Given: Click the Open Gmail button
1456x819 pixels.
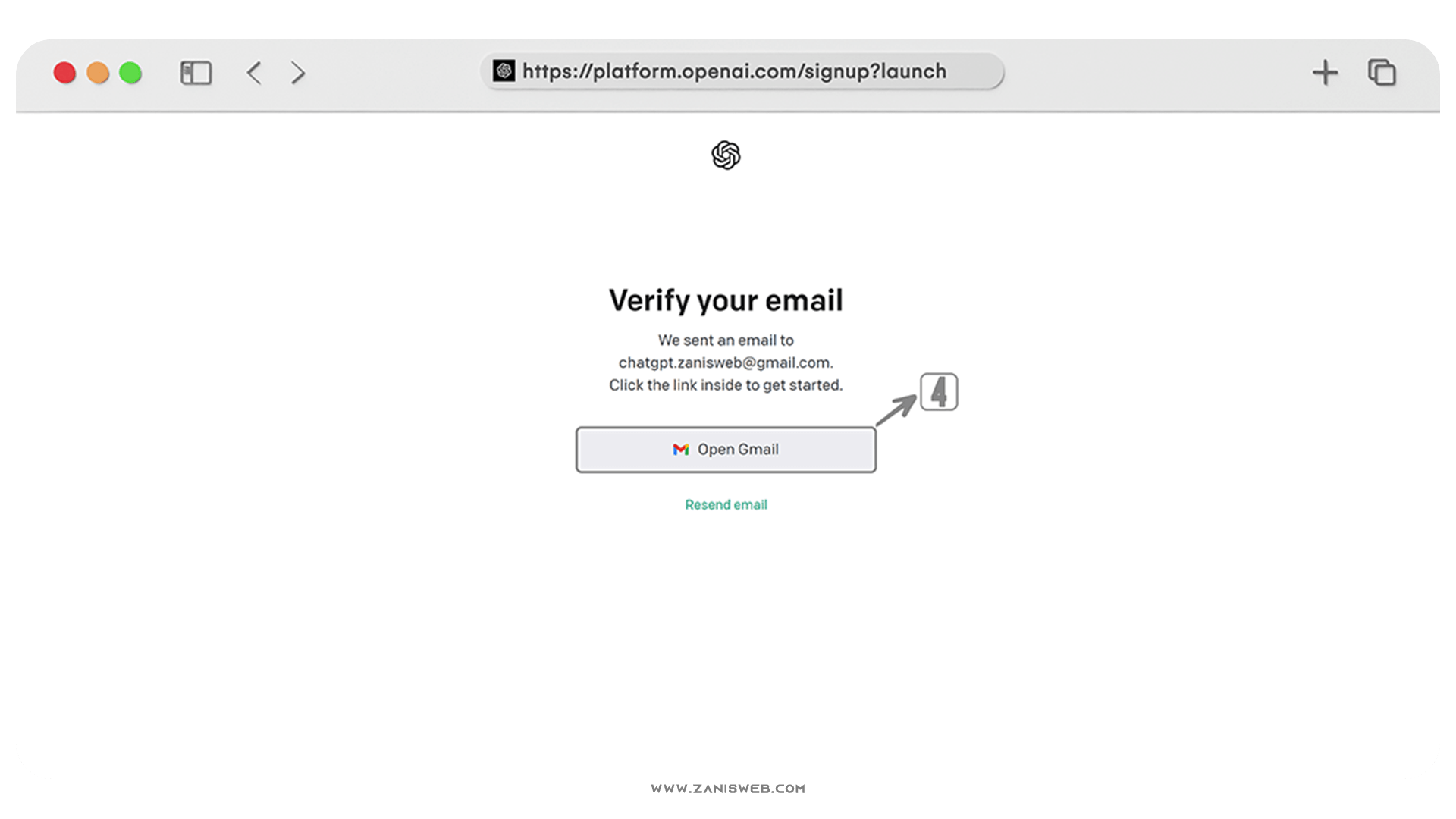Looking at the screenshot, I should tap(726, 448).
